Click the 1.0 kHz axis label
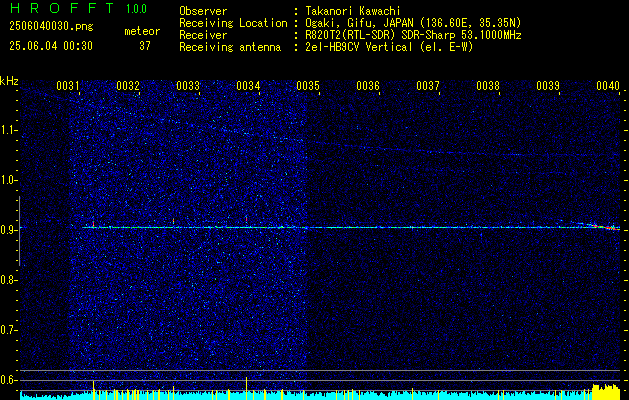This screenshot has width=629, height=400. (8, 180)
